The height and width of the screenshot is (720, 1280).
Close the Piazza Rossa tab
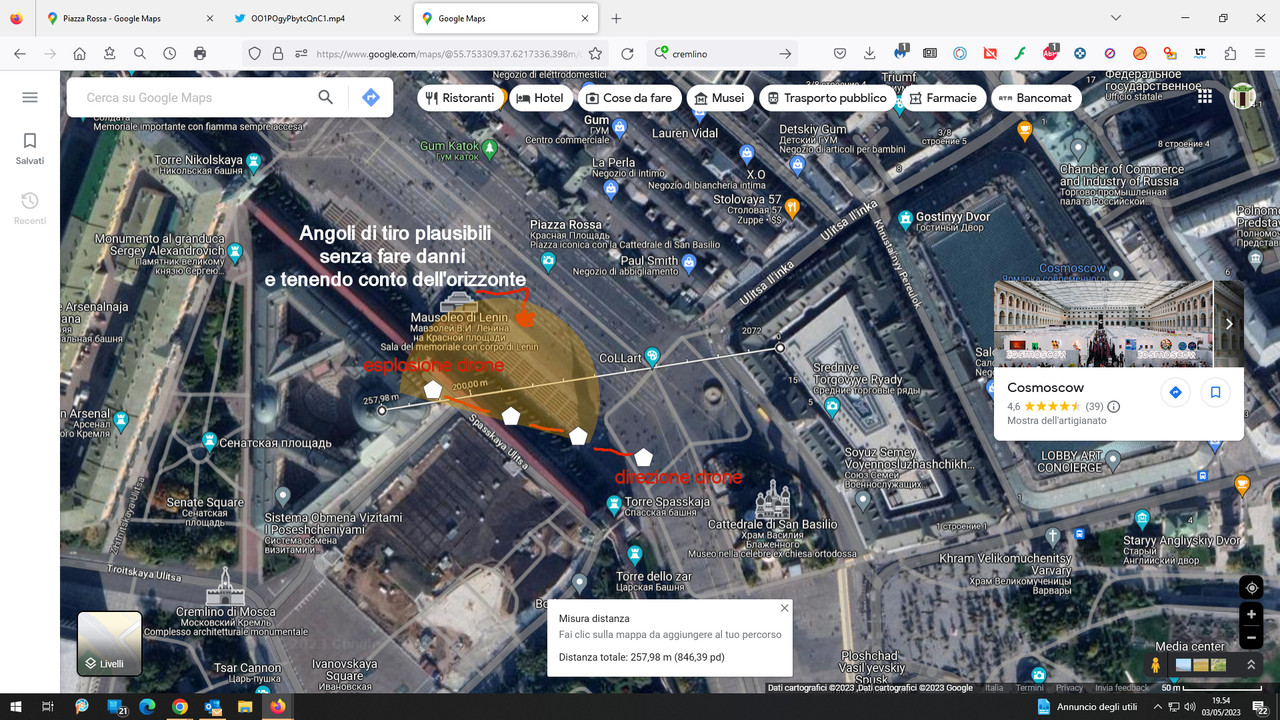pyautogui.click(x=208, y=18)
